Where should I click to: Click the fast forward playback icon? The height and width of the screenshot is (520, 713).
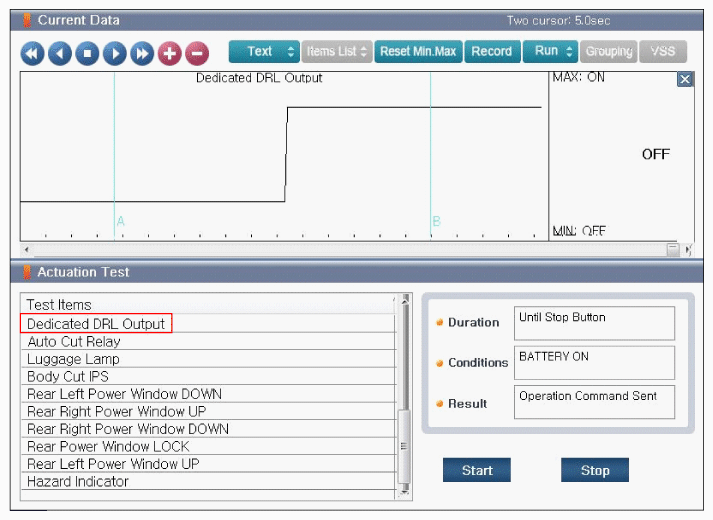pyautogui.click(x=142, y=53)
